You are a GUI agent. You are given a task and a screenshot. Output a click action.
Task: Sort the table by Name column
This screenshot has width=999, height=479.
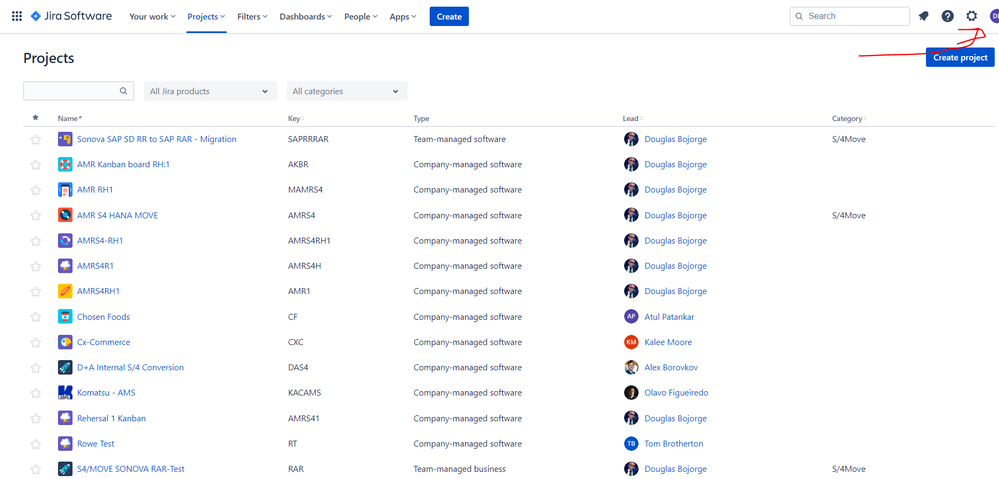coord(69,118)
